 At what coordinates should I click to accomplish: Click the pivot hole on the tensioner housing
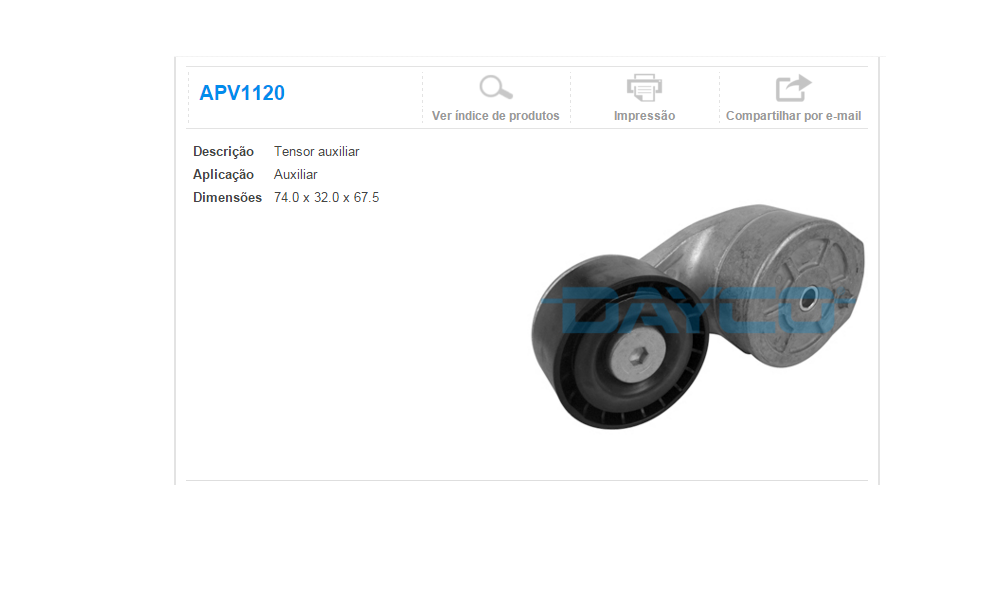[x=808, y=298]
